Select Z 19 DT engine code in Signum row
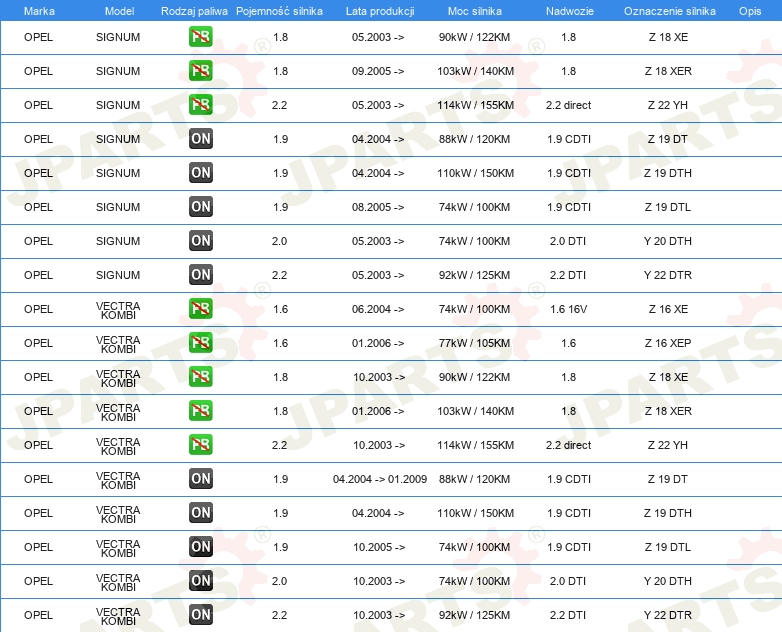Screen dimensions: 782x632 pyautogui.click(x=668, y=139)
